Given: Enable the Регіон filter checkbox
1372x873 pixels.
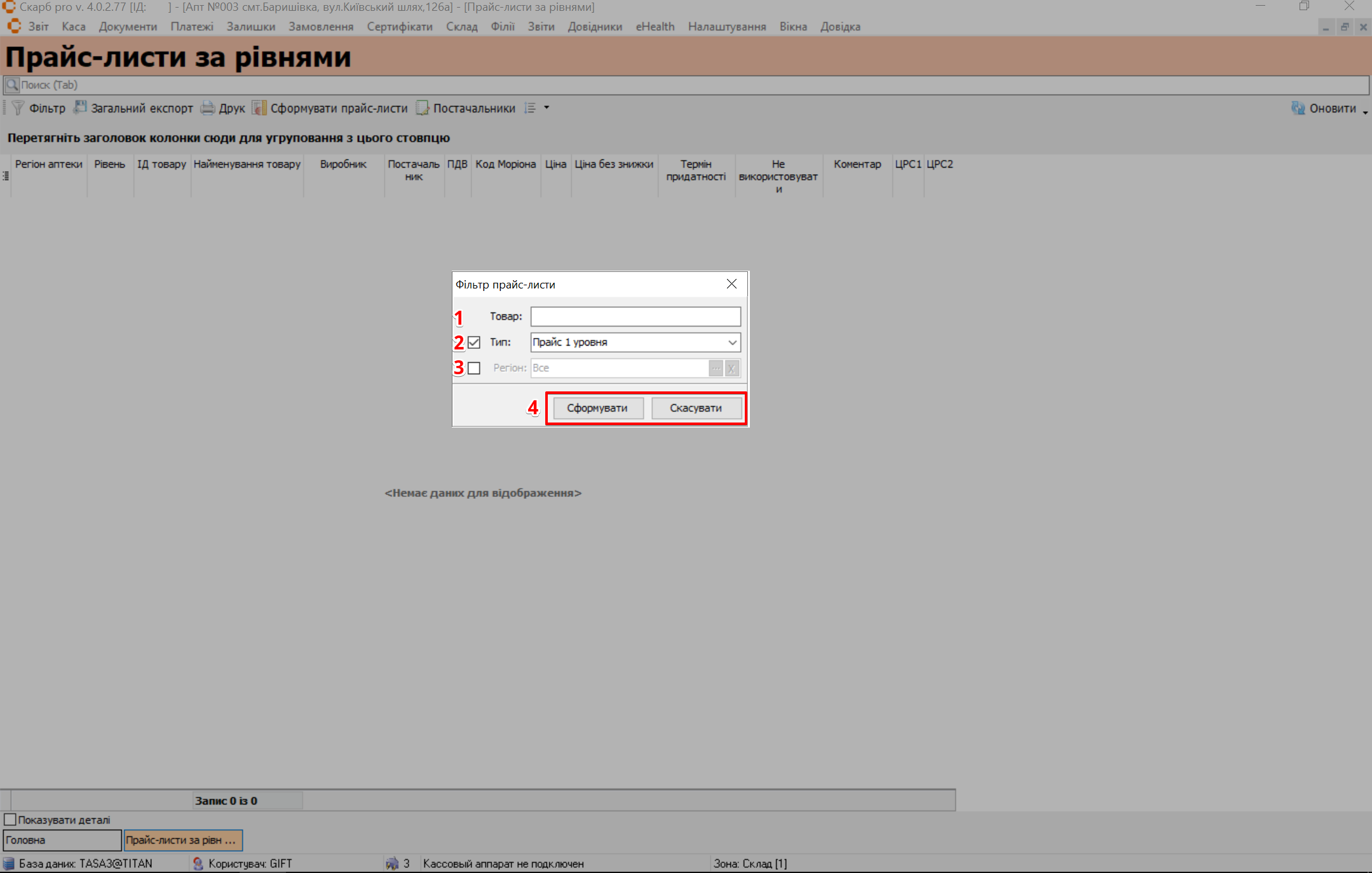Looking at the screenshot, I should [474, 369].
